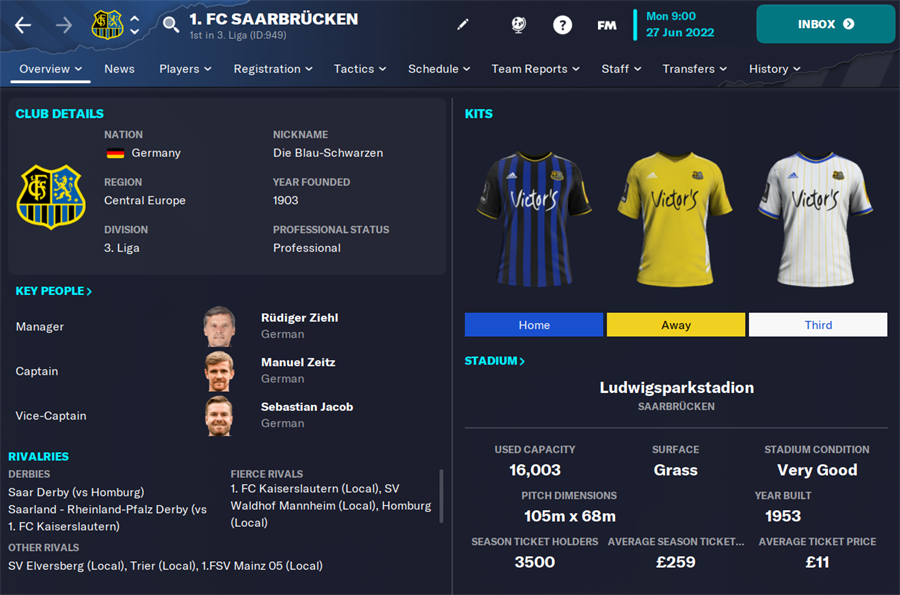
Task: Click the INBOX button
Action: tap(825, 24)
